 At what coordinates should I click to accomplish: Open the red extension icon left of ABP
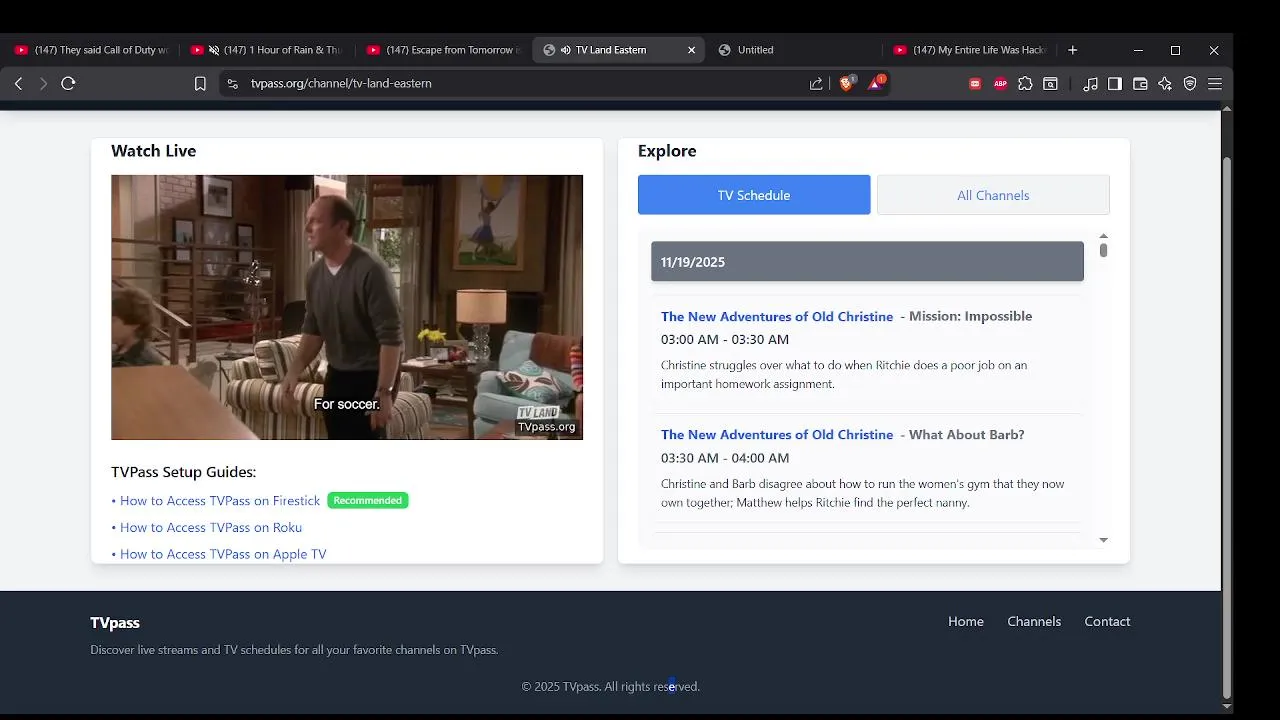click(975, 84)
